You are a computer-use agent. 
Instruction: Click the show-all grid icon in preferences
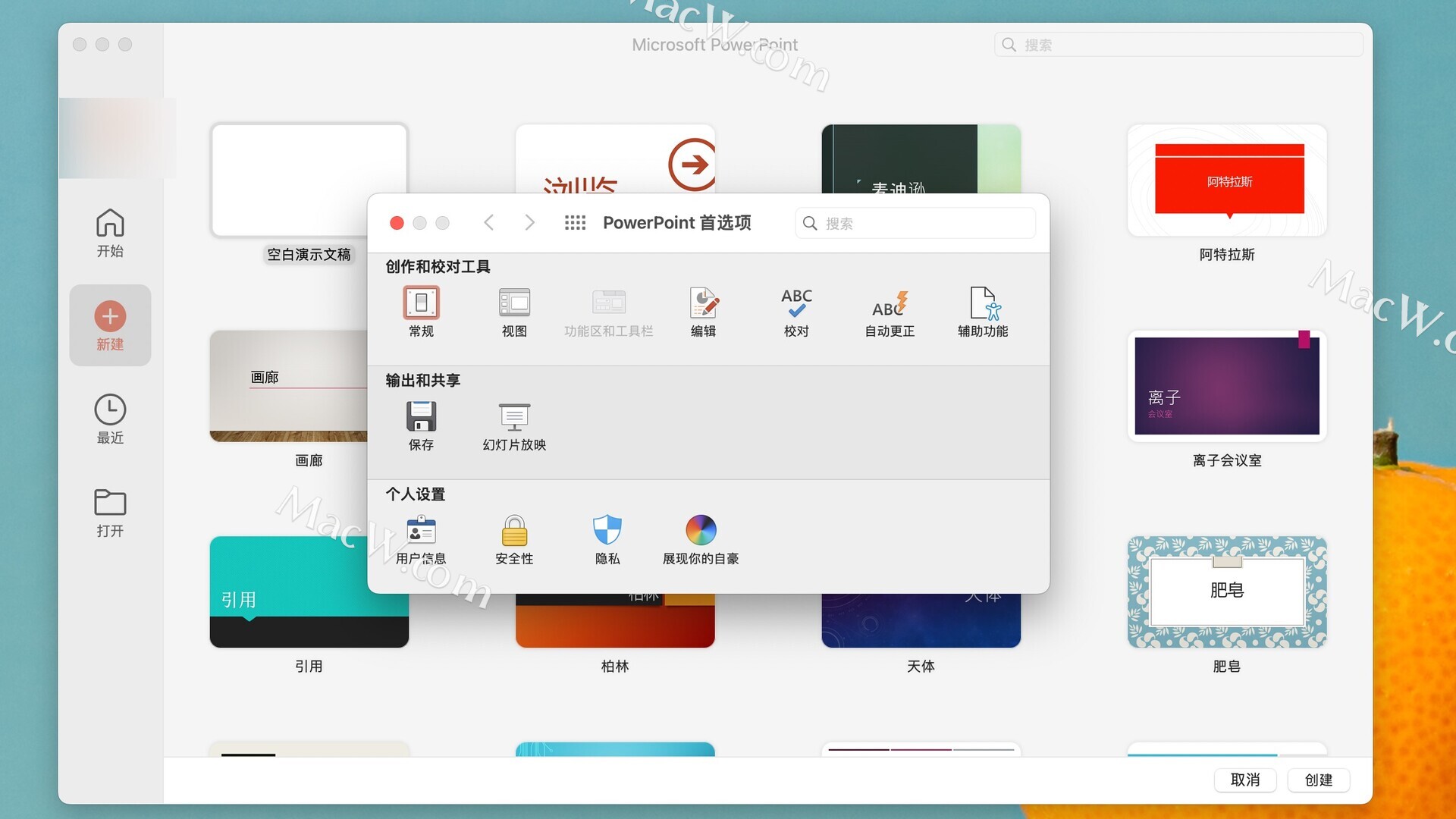pyautogui.click(x=575, y=222)
